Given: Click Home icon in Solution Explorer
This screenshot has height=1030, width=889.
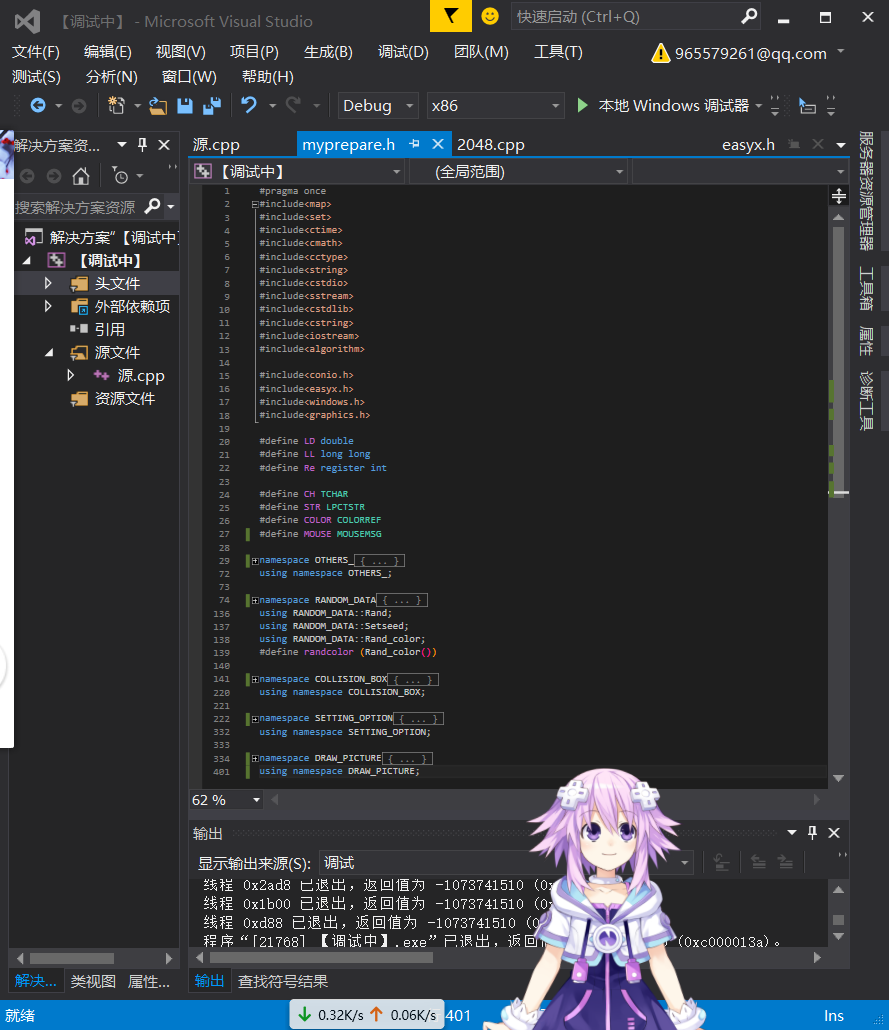Looking at the screenshot, I should point(81,176).
